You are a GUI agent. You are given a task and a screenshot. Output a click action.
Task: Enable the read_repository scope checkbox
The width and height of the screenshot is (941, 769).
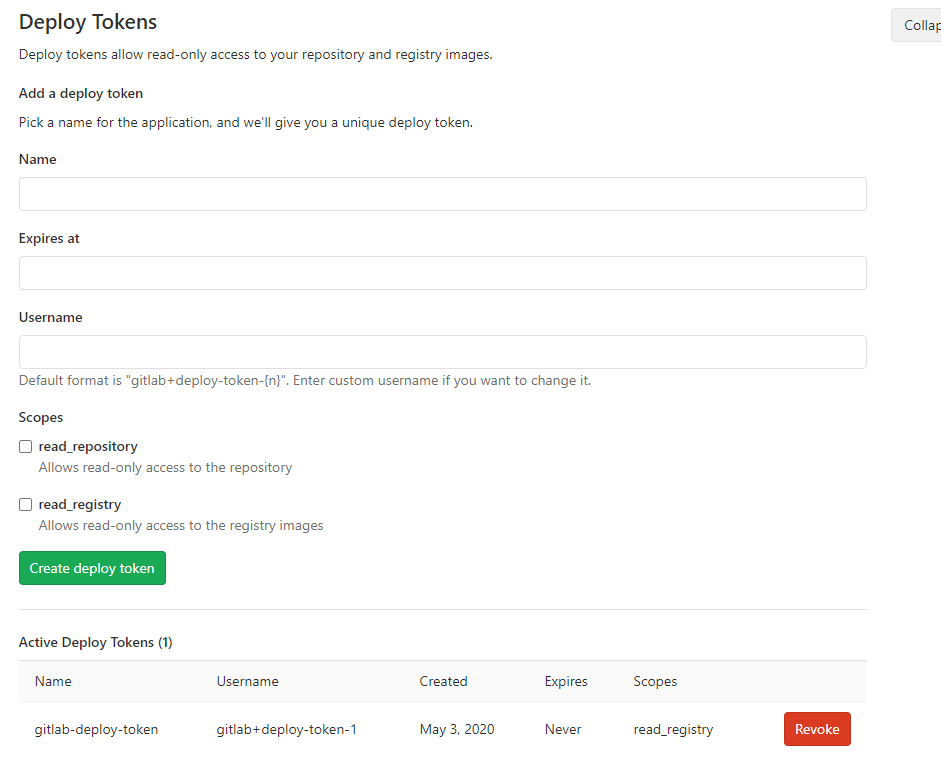25,447
